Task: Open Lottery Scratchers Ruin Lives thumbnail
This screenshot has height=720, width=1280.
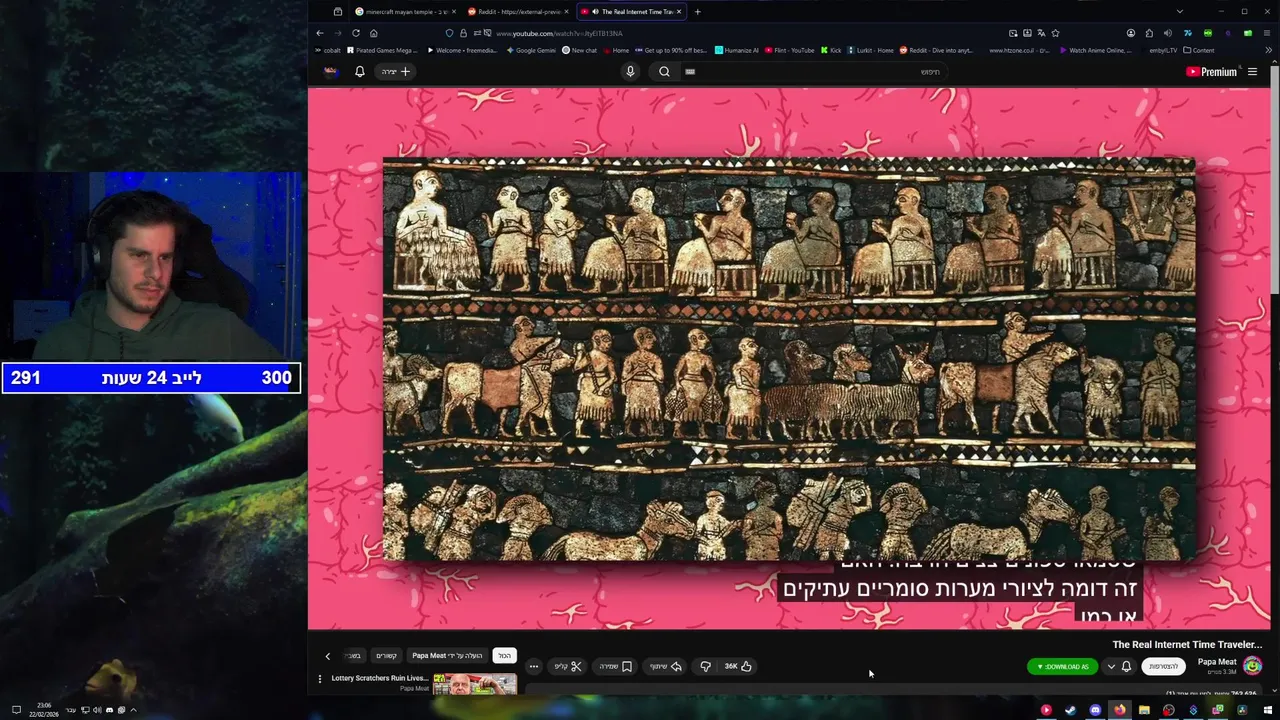Action: (475, 683)
